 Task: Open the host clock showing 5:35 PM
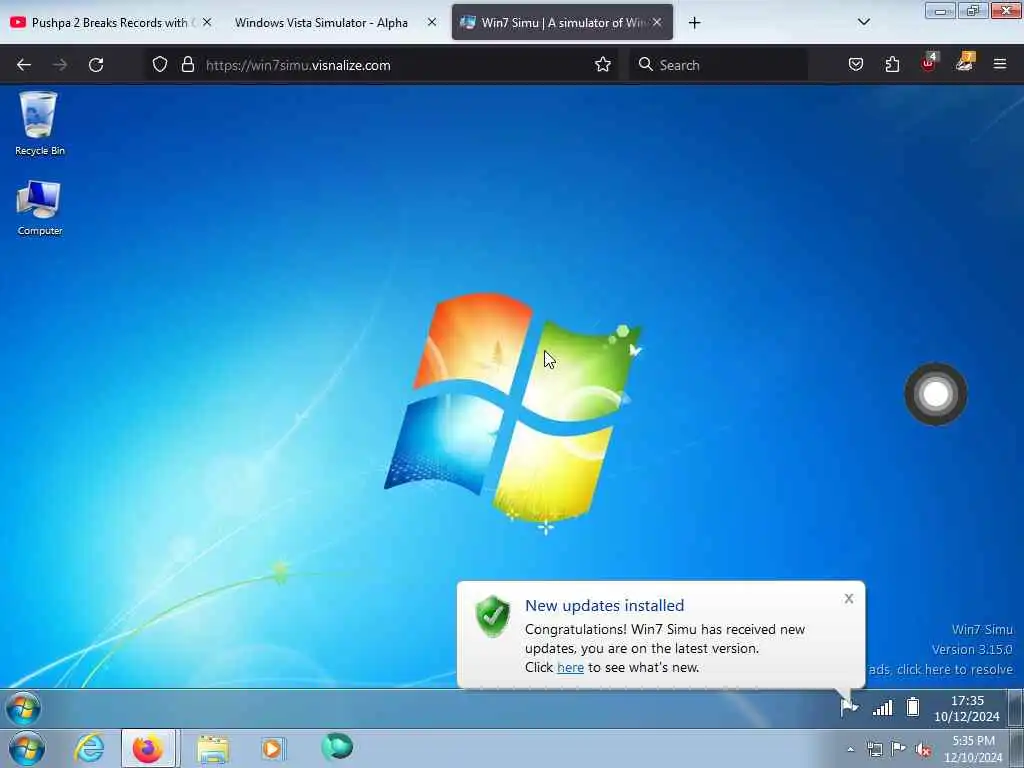(973, 749)
